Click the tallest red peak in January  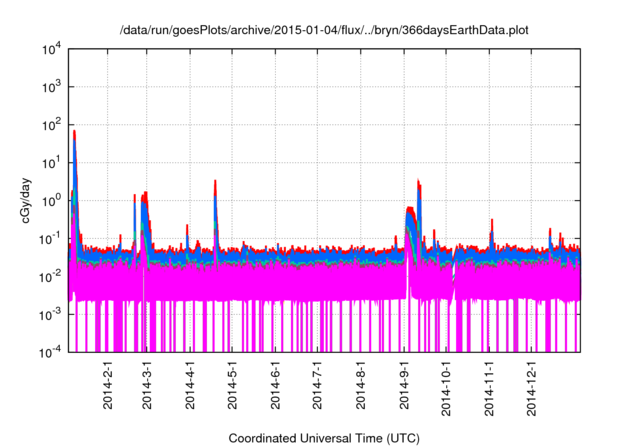point(74,131)
